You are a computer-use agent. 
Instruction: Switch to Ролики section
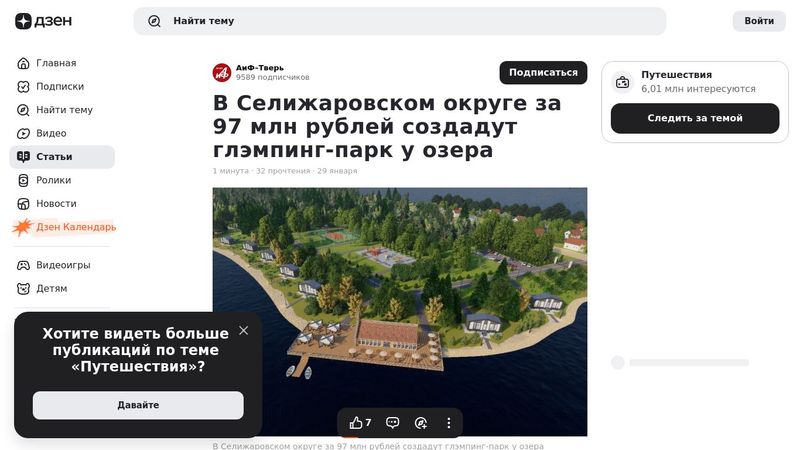53,180
